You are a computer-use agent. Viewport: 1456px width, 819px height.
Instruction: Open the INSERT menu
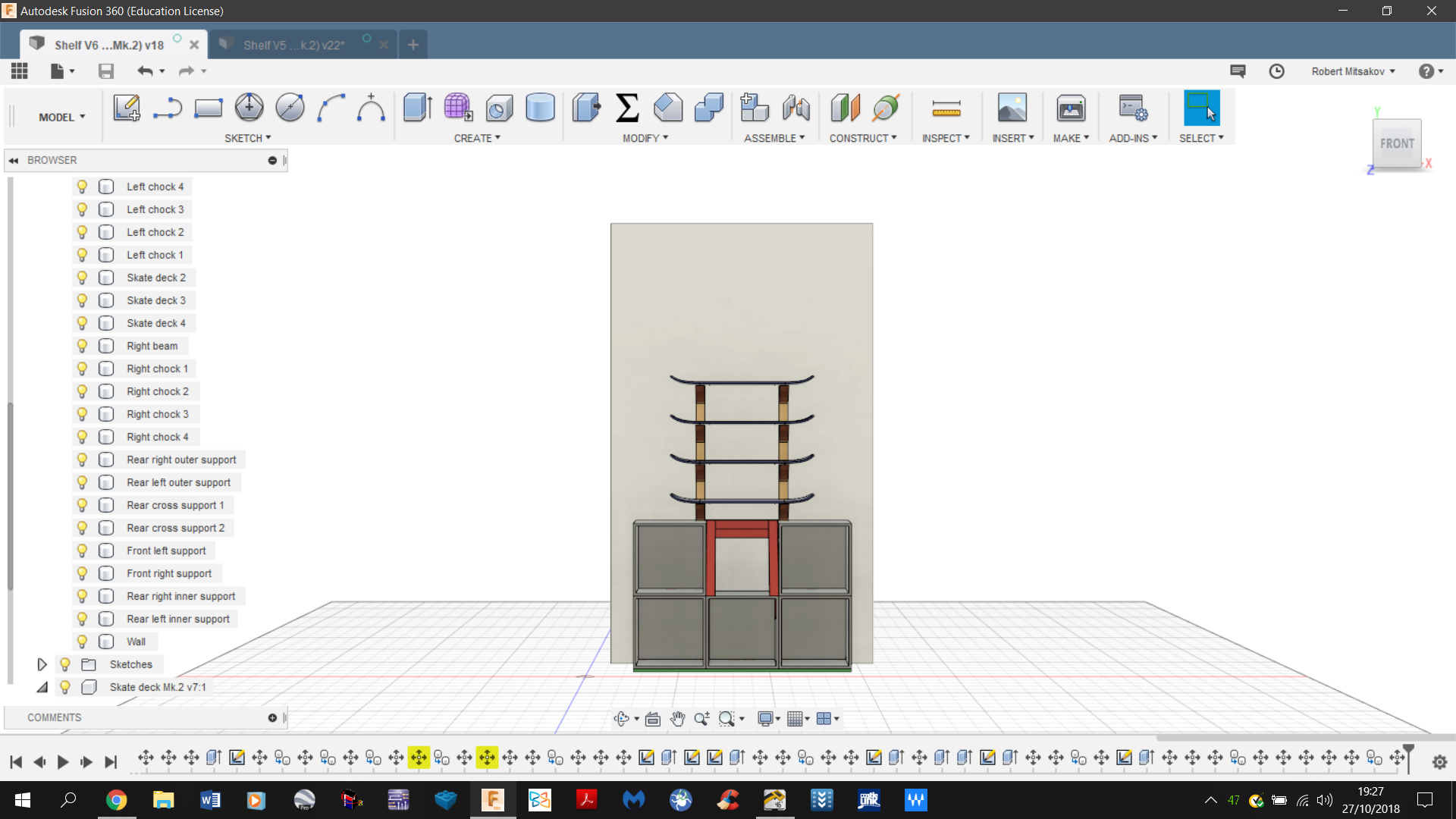[1013, 138]
